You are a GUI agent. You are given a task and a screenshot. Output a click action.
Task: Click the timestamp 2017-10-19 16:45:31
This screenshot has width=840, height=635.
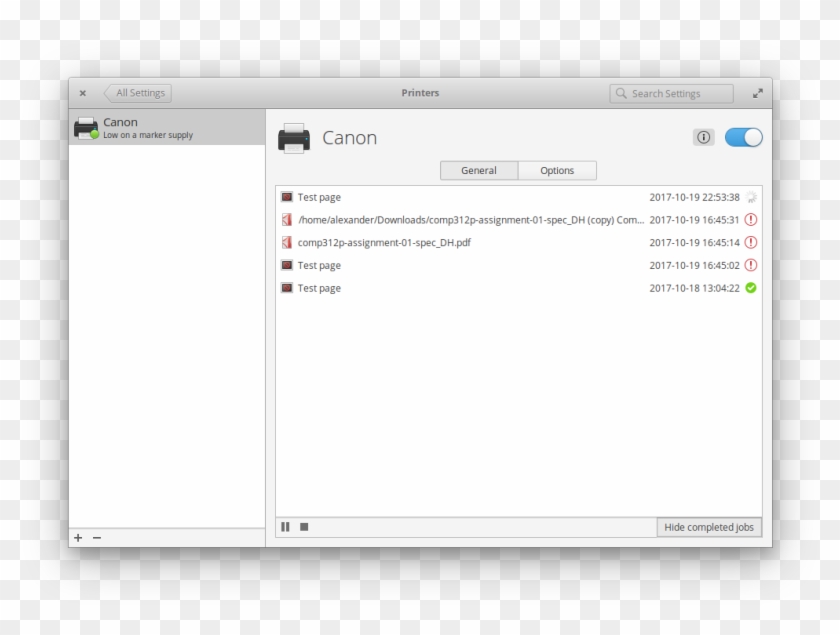point(694,220)
